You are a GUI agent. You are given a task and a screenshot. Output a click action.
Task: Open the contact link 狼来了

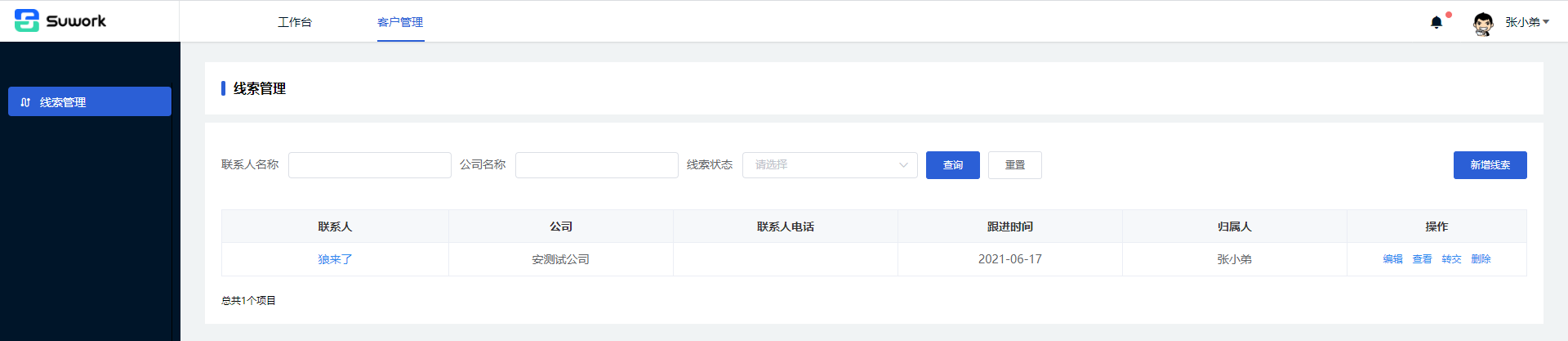coord(335,259)
